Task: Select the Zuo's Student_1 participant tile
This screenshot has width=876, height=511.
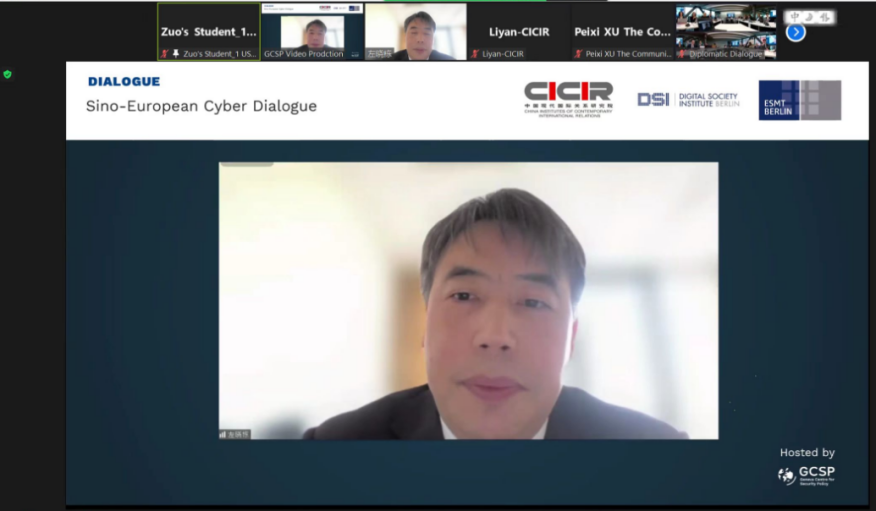Action: pos(209,31)
